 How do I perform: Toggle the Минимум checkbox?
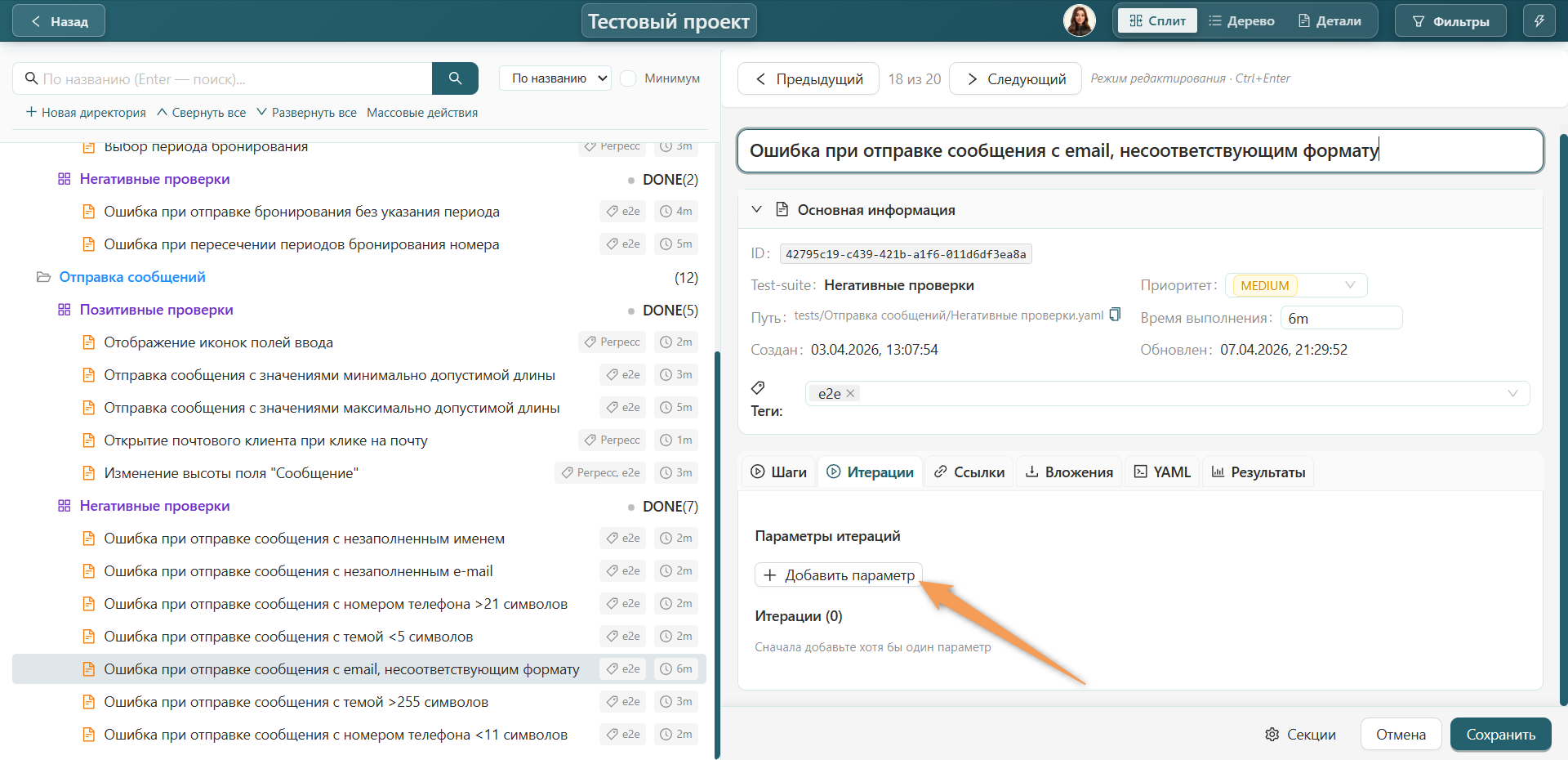[628, 78]
